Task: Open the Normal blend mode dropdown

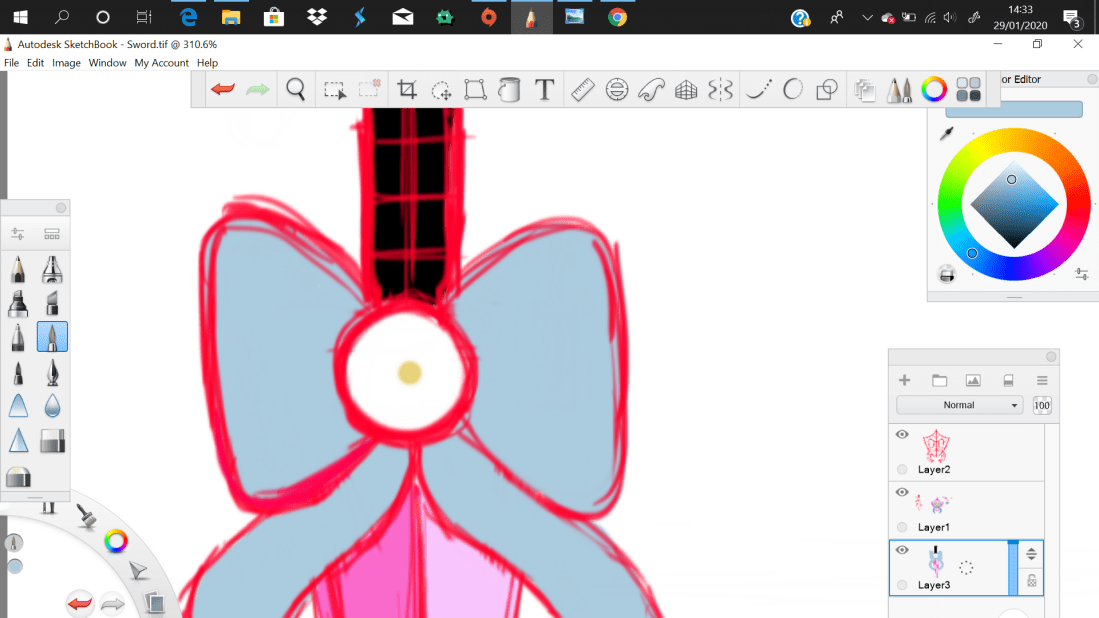Action: (x=959, y=404)
